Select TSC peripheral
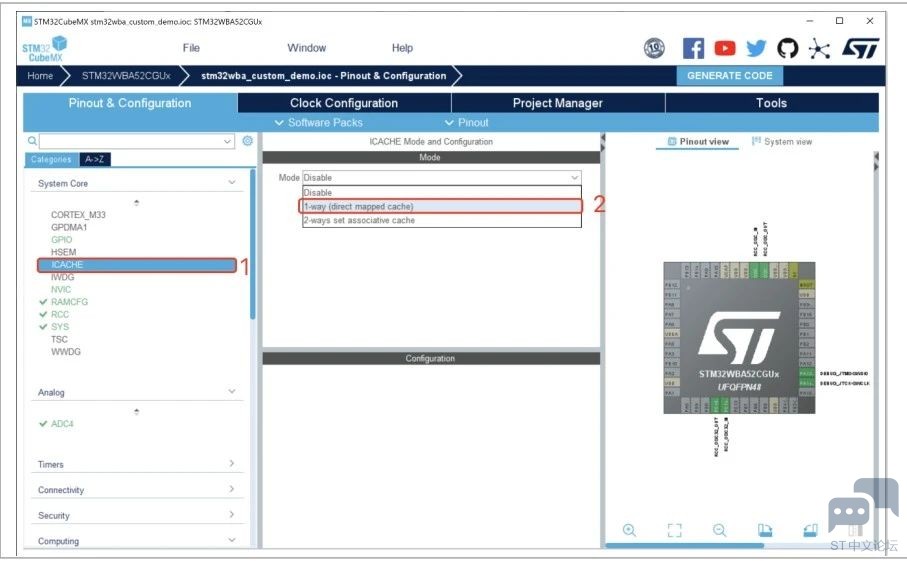 59,339
